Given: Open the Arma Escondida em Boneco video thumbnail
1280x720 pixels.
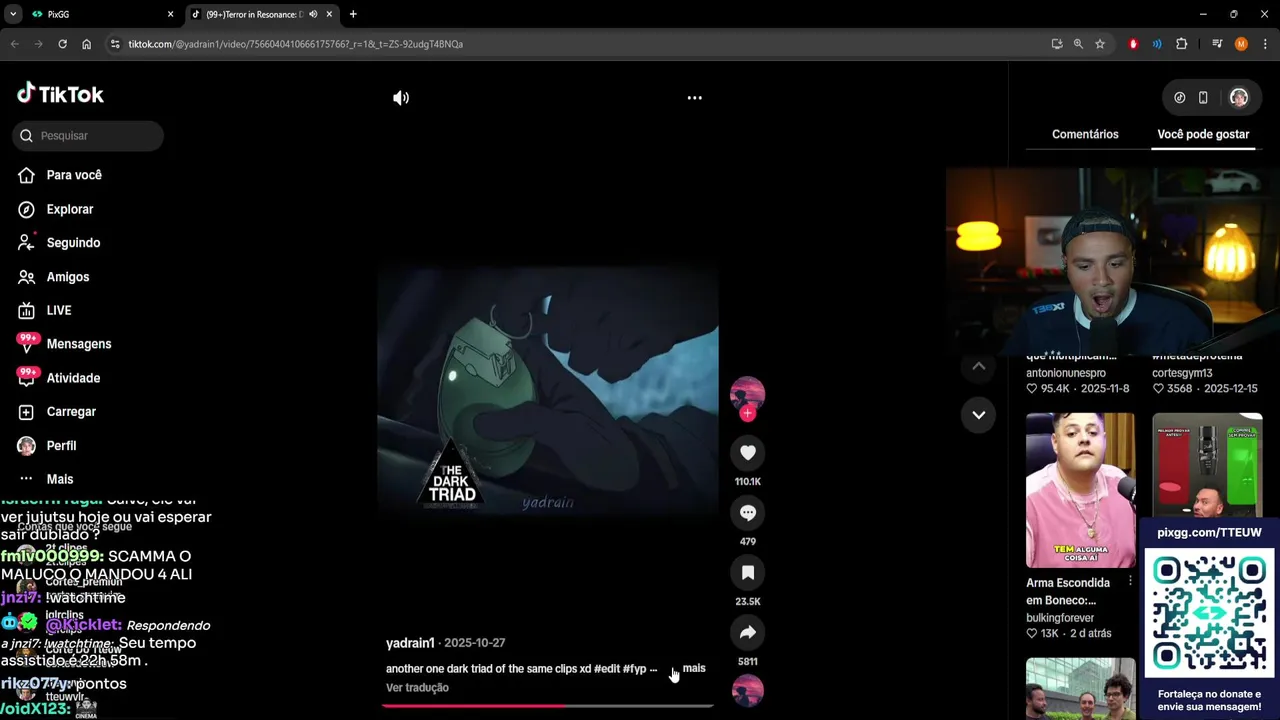Looking at the screenshot, I should tap(1080, 490).
